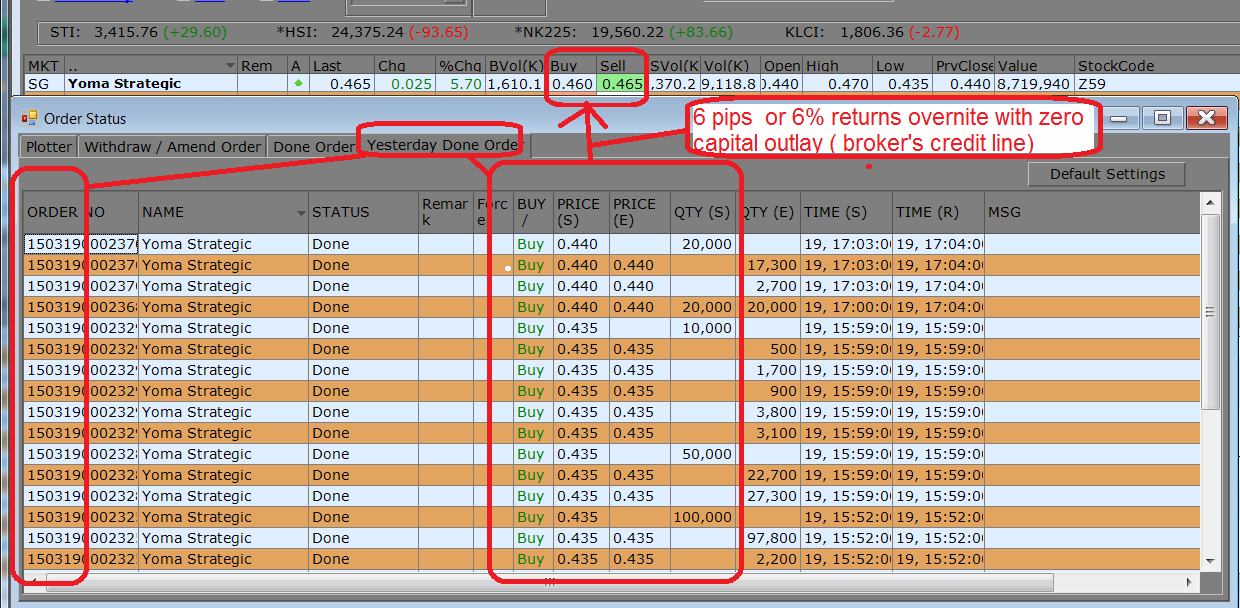Click the High column header in the watchlist
1240x608 pixels.
[837, 66]
